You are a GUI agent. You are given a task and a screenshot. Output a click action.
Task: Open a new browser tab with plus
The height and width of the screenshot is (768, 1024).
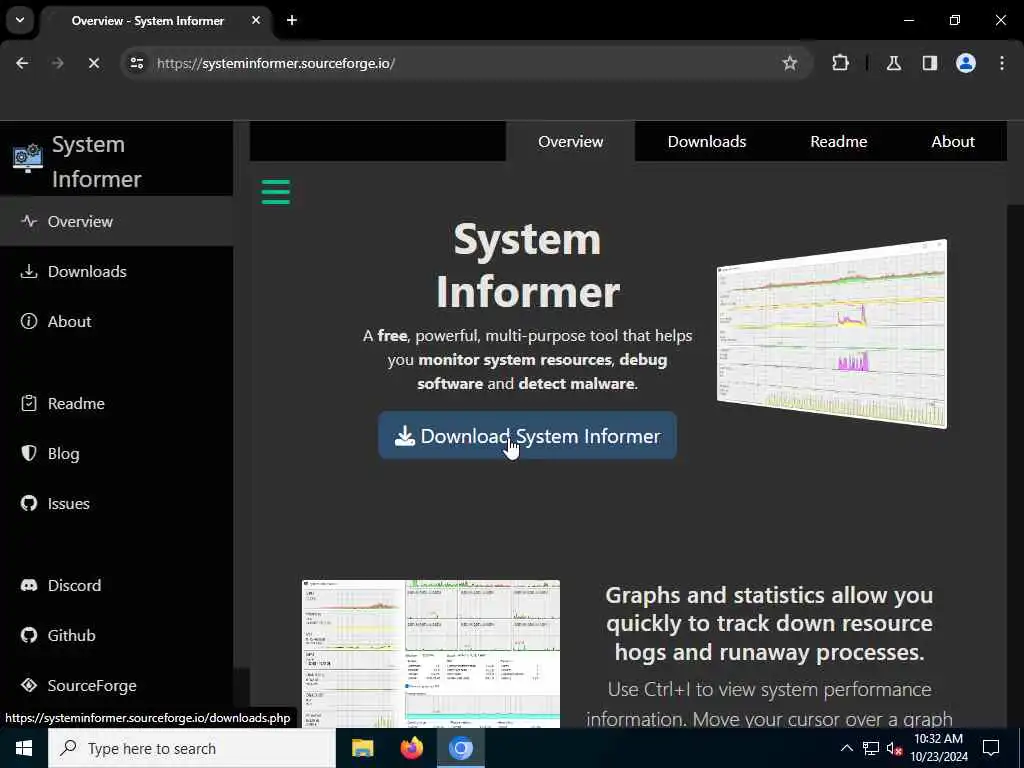click(292, 20)
